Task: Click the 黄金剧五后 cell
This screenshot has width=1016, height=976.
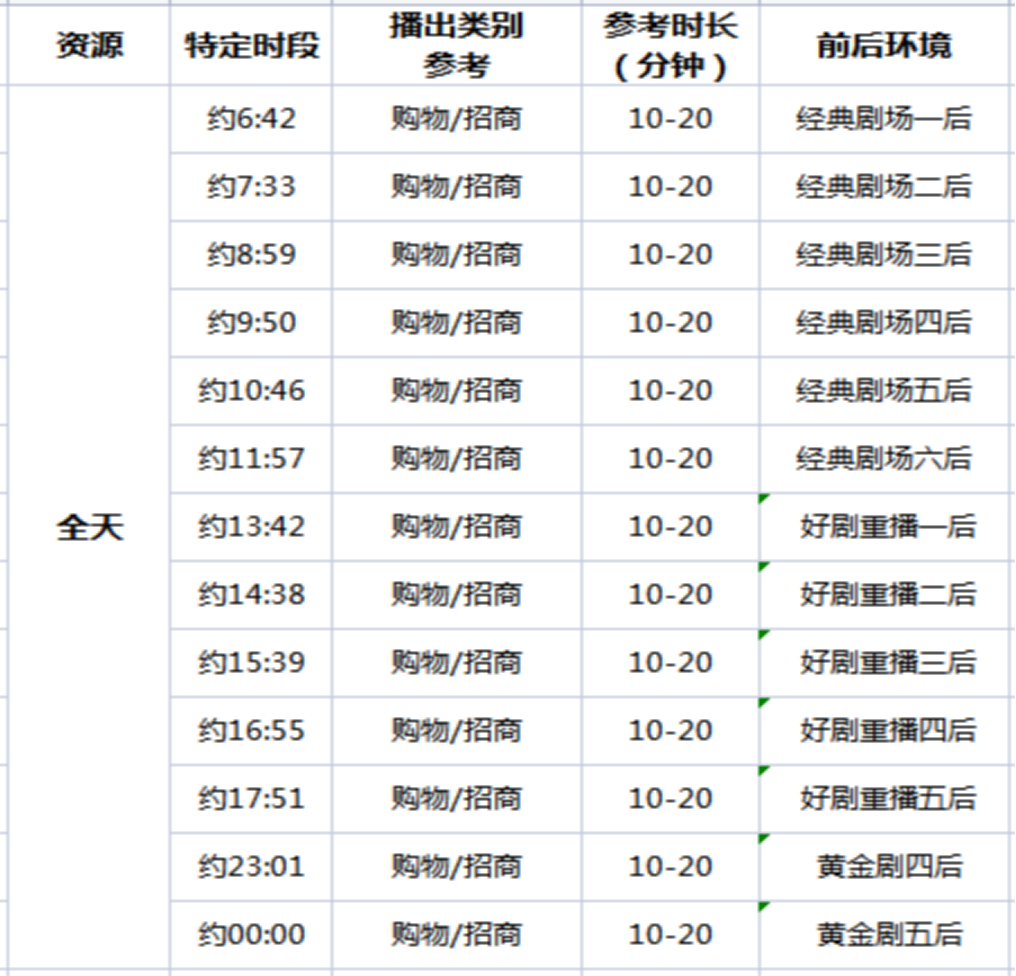Action: [884, 935]
